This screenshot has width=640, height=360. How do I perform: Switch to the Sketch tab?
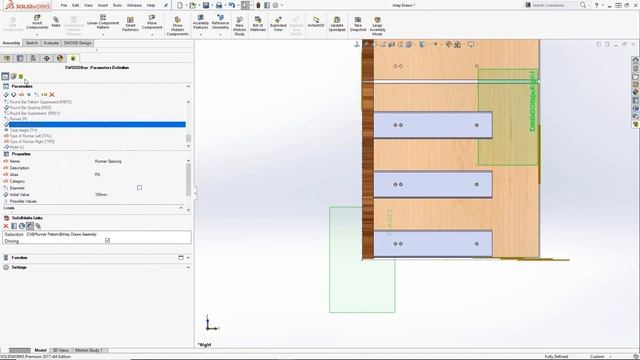[x=31, y=43]
